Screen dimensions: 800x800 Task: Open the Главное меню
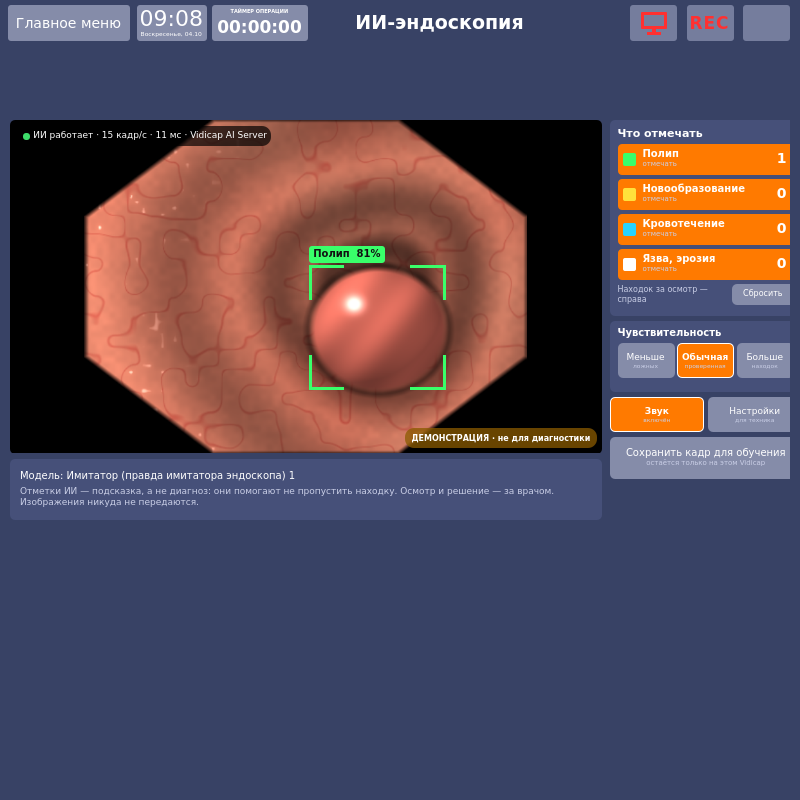(x=69, y=23)
